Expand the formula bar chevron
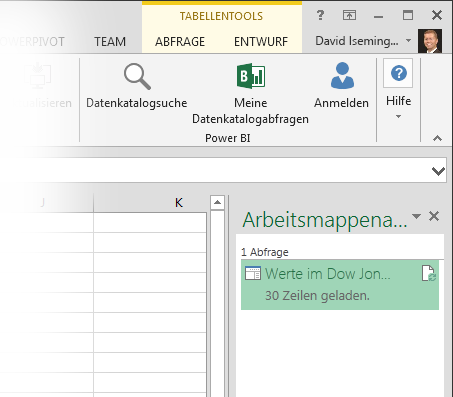This screenshot has width=453, height=397. tap(438, 171)
